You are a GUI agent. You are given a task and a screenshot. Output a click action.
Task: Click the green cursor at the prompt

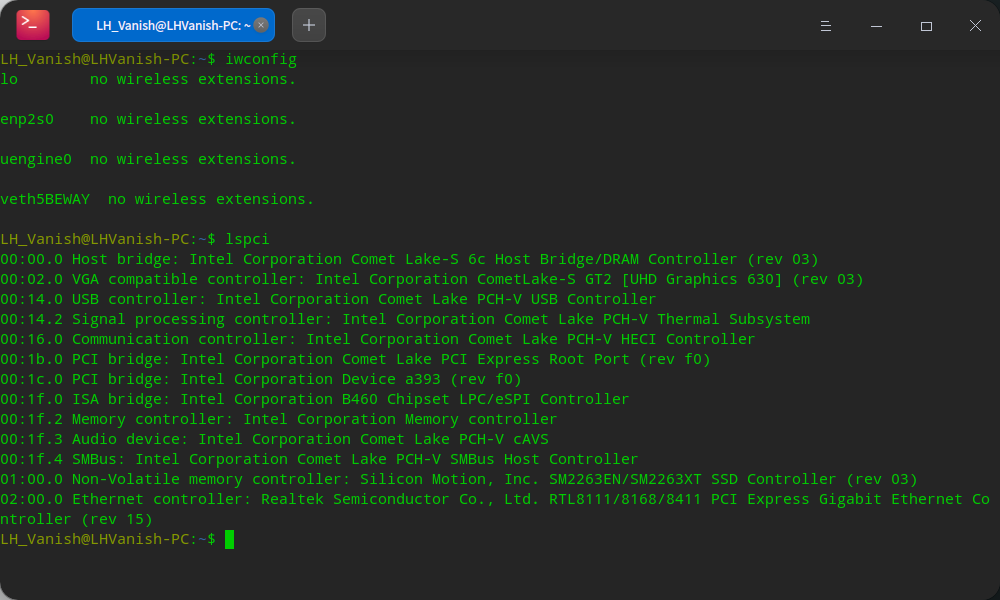pyautogui.click(x=229, y=539)
